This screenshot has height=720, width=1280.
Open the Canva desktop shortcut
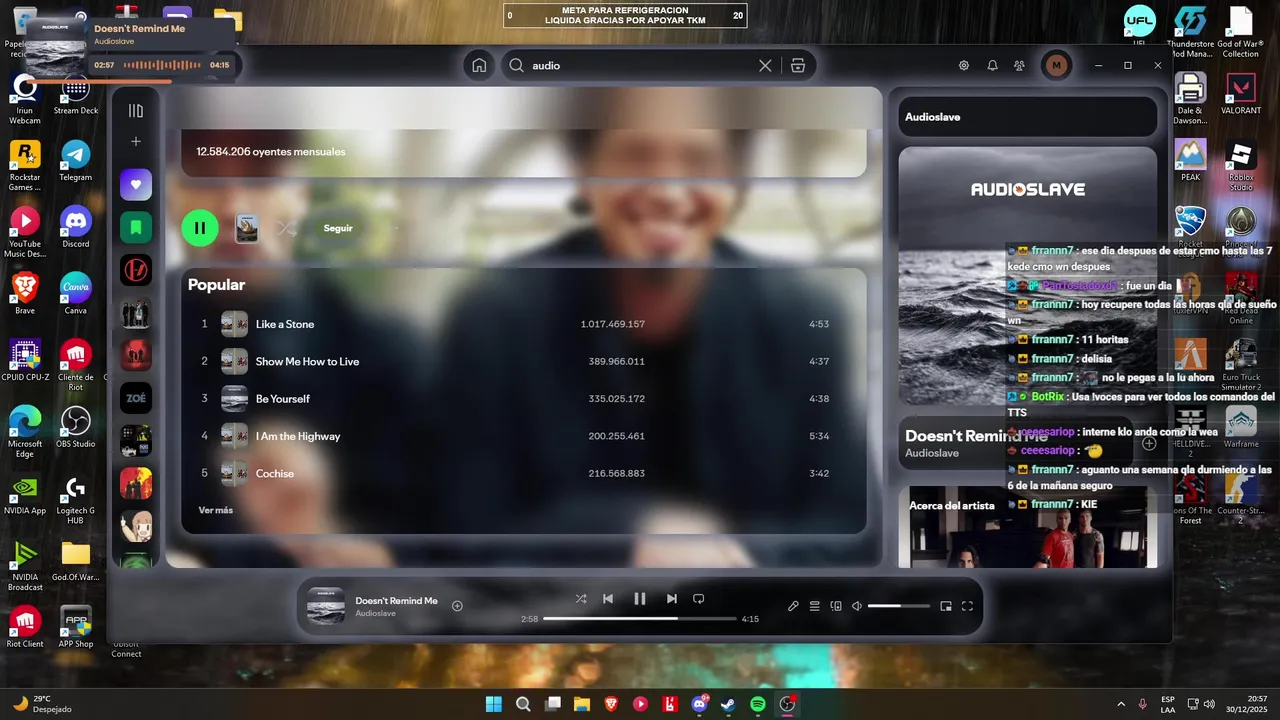pos(76,293)
